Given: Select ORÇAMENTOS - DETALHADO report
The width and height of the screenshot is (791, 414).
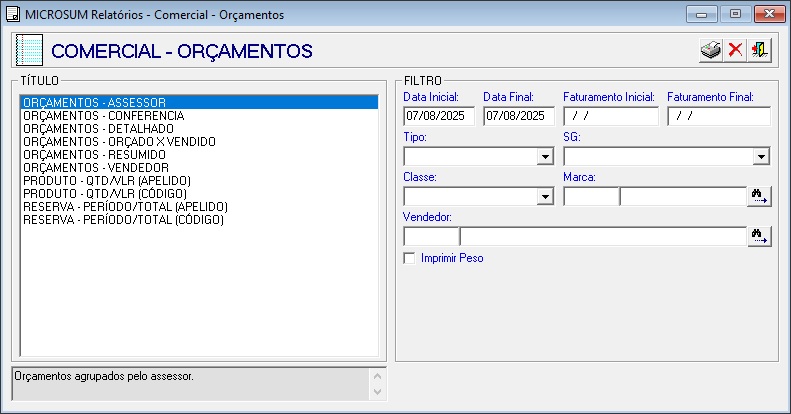Looking at the screenshot, I should click(199, 129).
